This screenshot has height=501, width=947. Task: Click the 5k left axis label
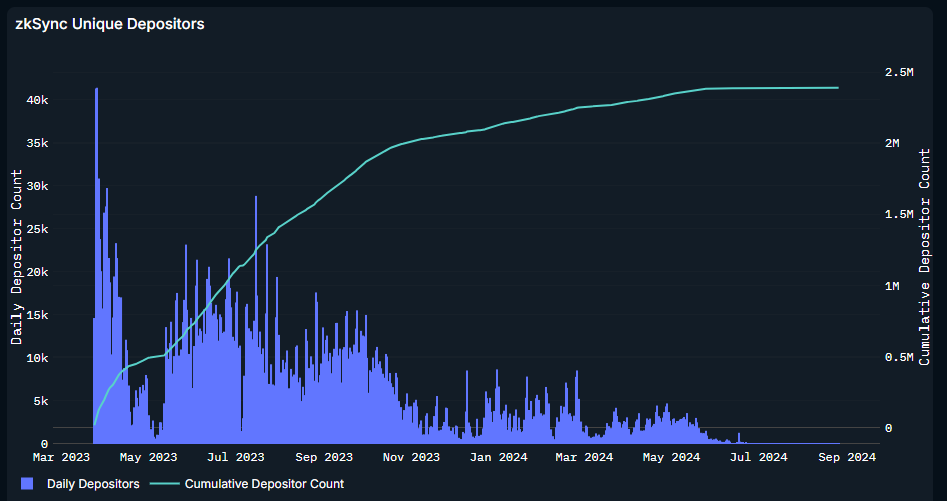click(x=41, y=401)
